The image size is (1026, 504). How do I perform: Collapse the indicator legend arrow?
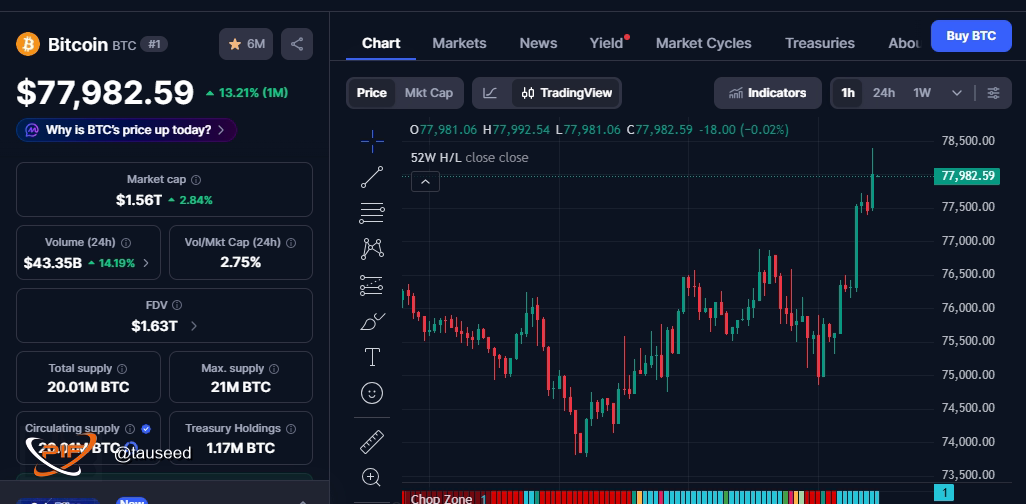coord(425,181)
